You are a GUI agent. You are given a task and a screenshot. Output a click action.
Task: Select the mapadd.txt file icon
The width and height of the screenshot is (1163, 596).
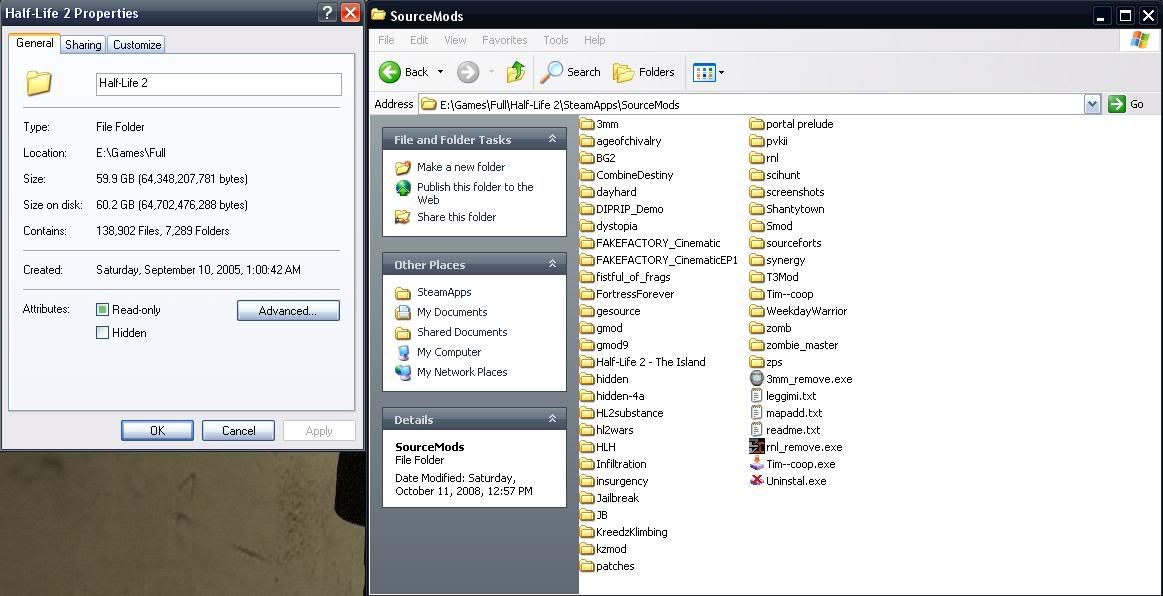pos(757,413)
